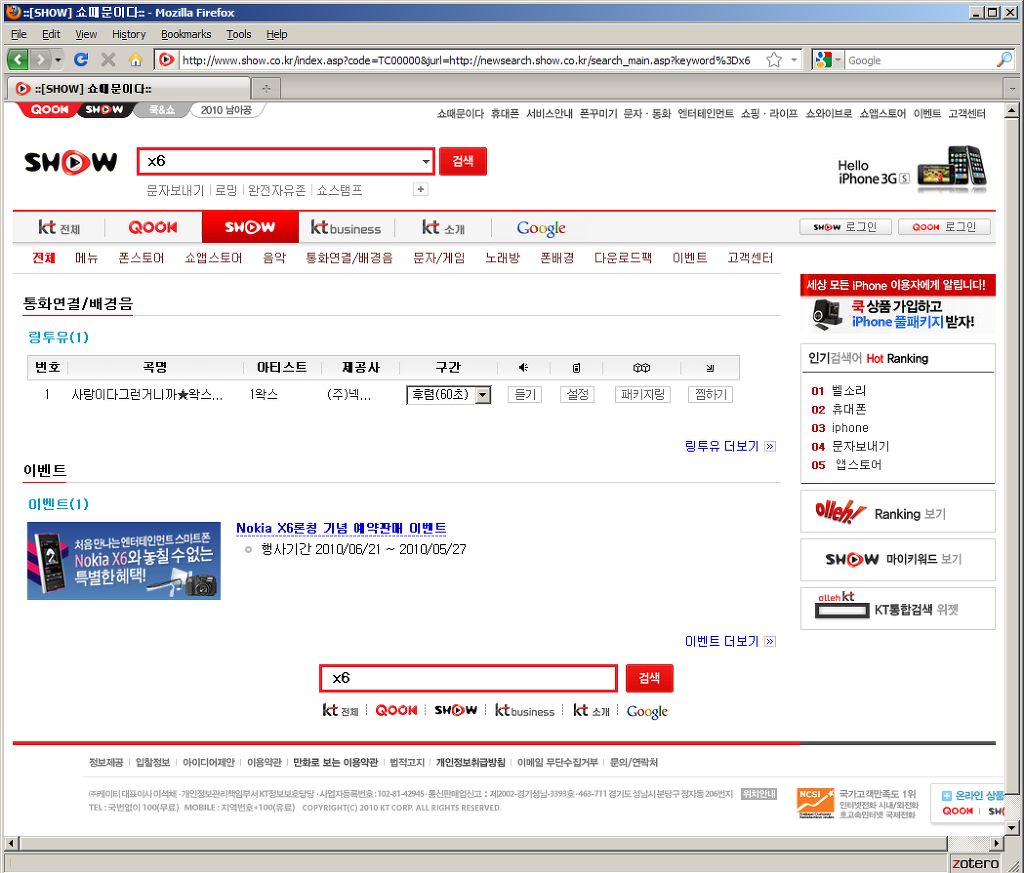Open the tab list dropdown arrow
This screenshot has width=1024, height=873.
1013,88
